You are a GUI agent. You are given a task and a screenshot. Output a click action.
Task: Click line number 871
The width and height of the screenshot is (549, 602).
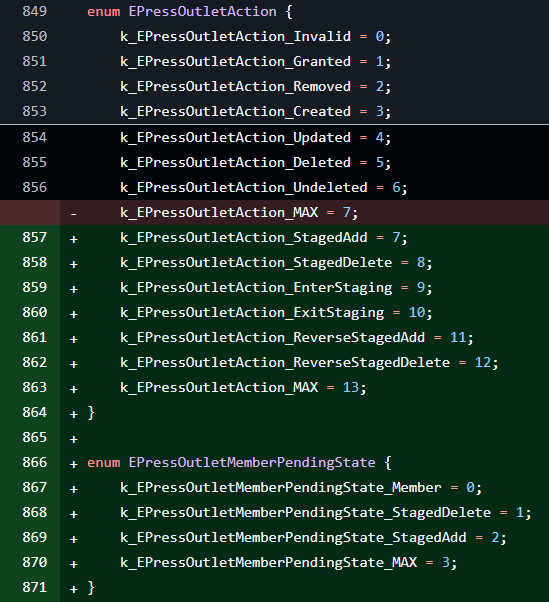click(x=35, y=587)
